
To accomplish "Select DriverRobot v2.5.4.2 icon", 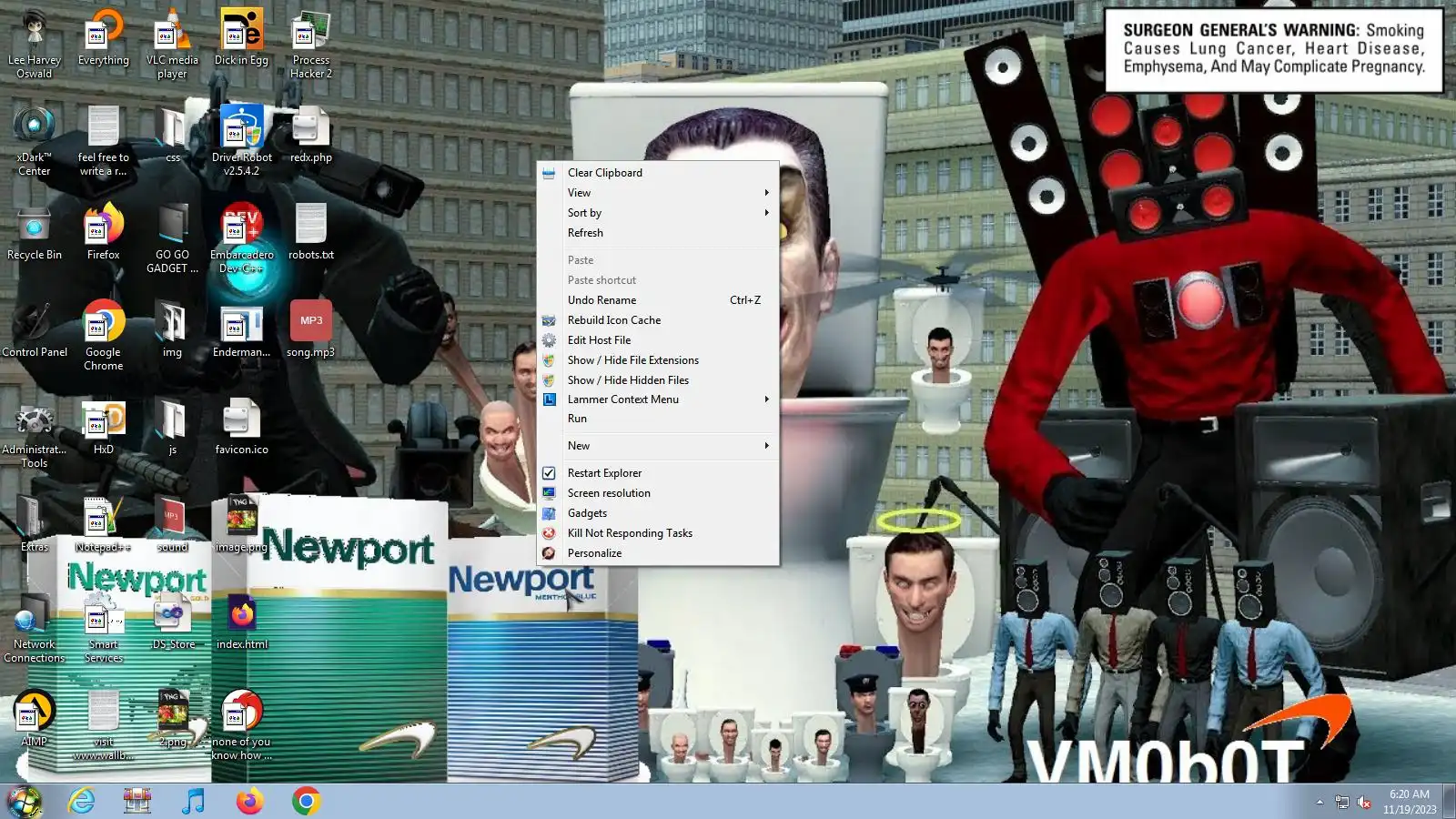I will click(241, 139).
